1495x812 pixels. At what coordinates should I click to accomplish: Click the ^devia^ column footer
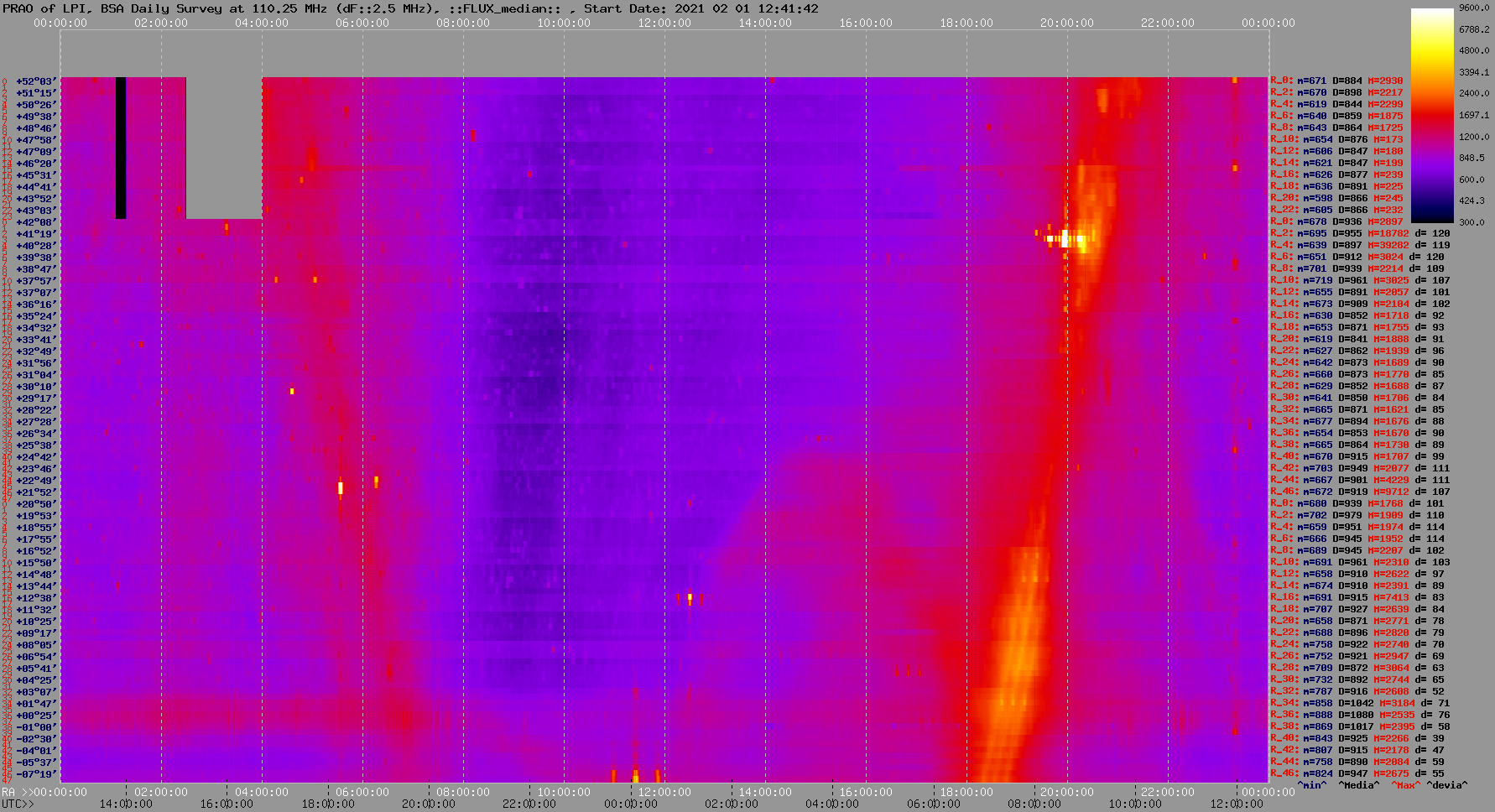click(x=1447, y=785)
